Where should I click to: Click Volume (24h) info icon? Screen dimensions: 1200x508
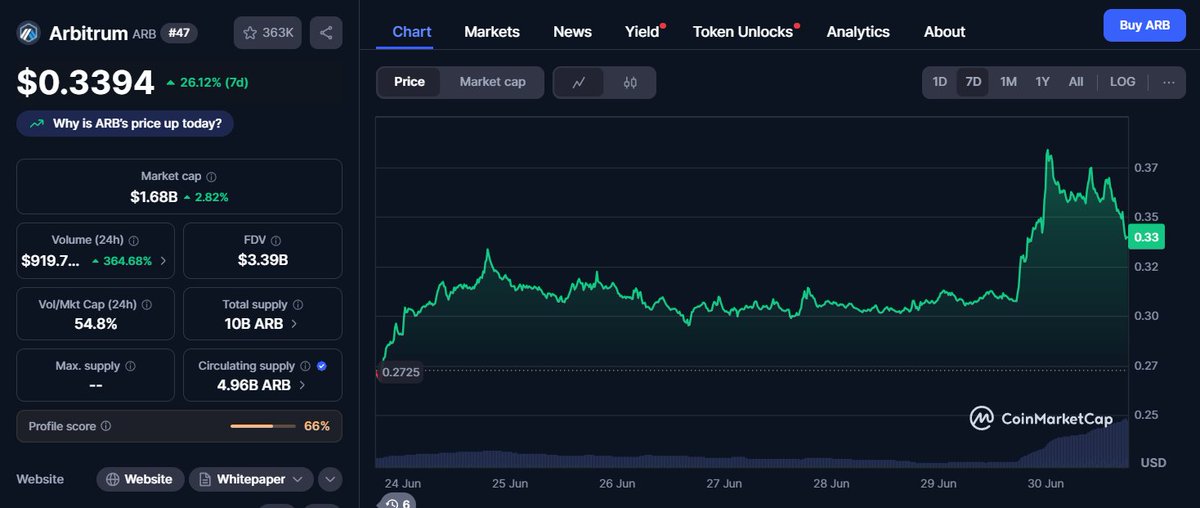134,241
